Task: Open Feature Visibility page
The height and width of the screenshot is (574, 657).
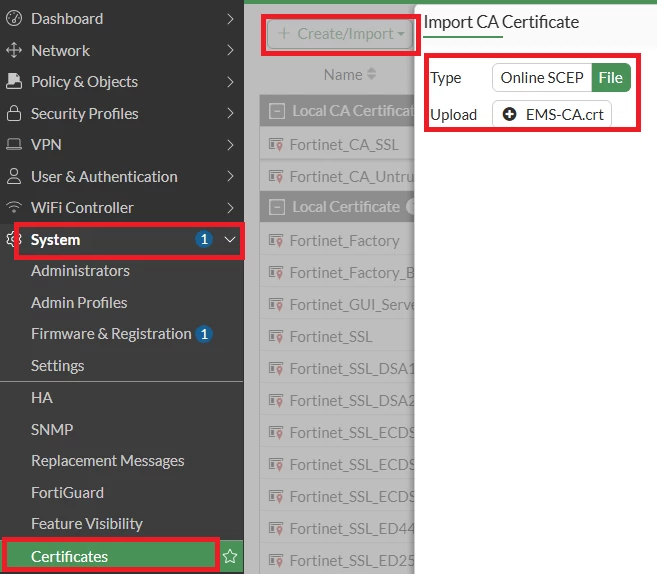Action: click(x=87, y=524)
